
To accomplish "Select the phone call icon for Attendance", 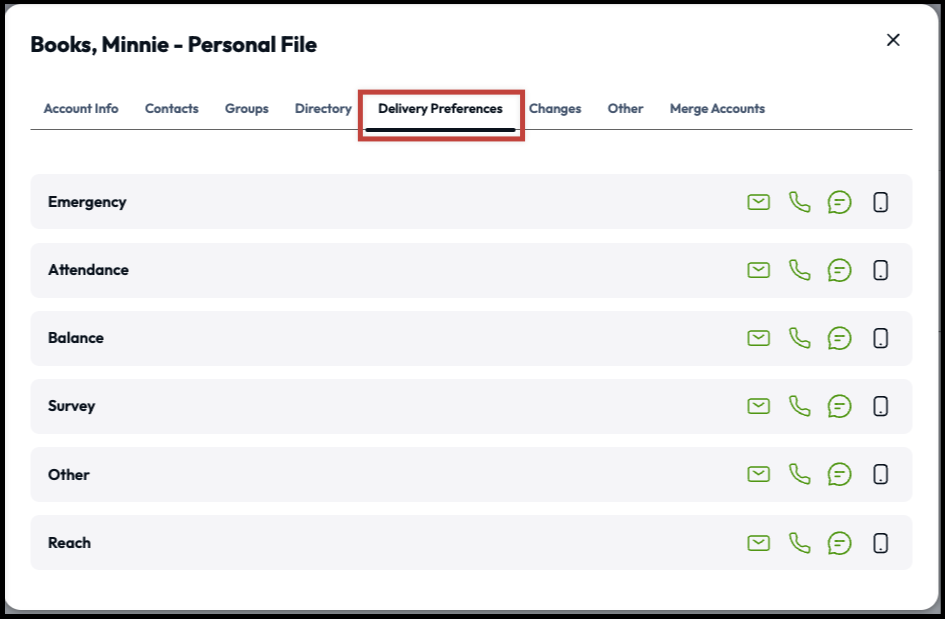I will pyautogui.click(x=800, y=269).
